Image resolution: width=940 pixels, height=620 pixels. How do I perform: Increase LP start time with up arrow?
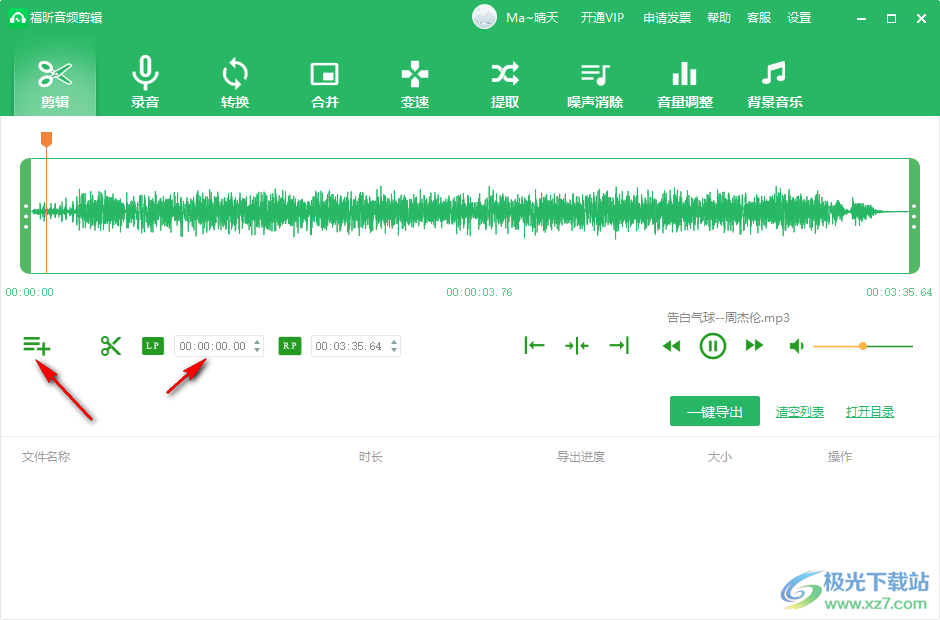click(257, 342)
